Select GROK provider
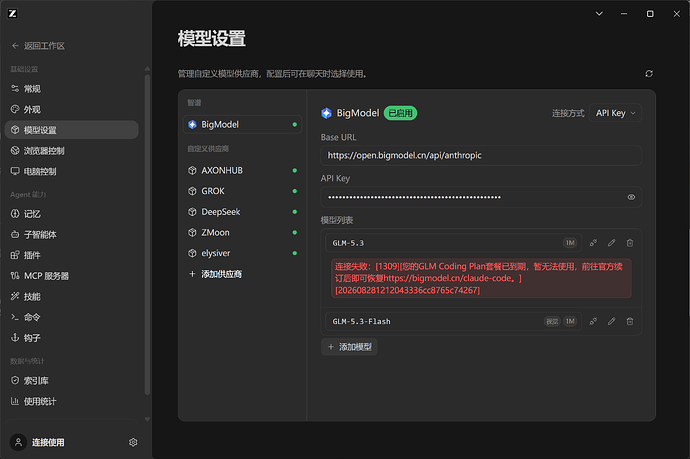The height and width of the screenshot is (459, 690). 242,191
